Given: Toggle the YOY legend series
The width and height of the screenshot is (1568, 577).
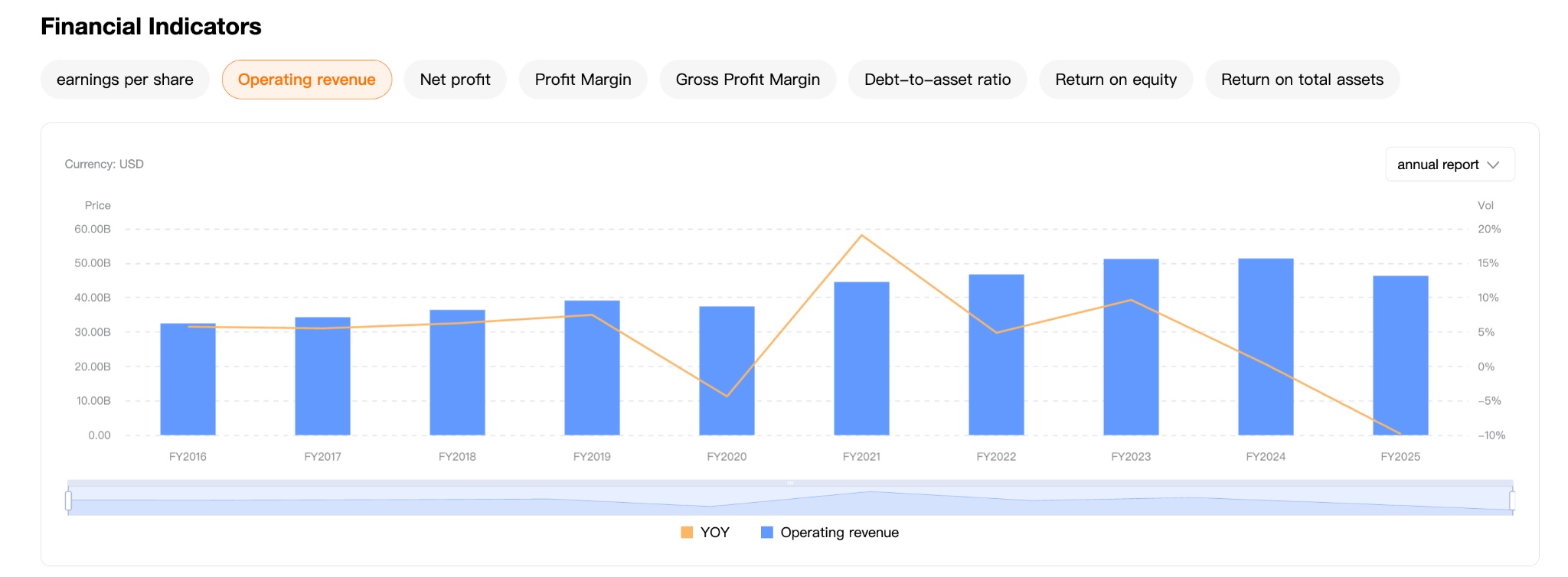Looking at the screenshot, I should tap(714, 533).
